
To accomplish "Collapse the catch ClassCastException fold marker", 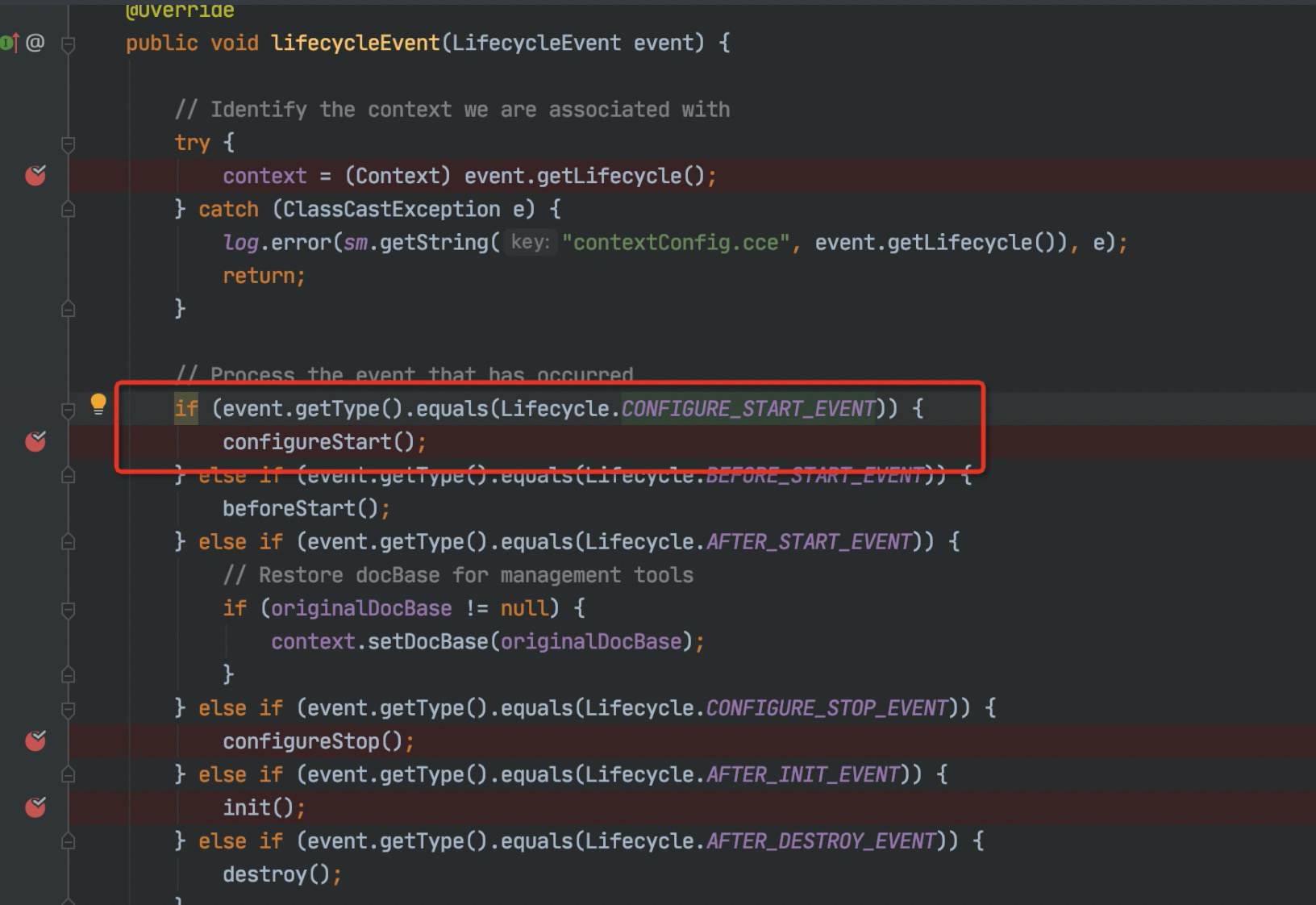I will (x=69, y=210).
